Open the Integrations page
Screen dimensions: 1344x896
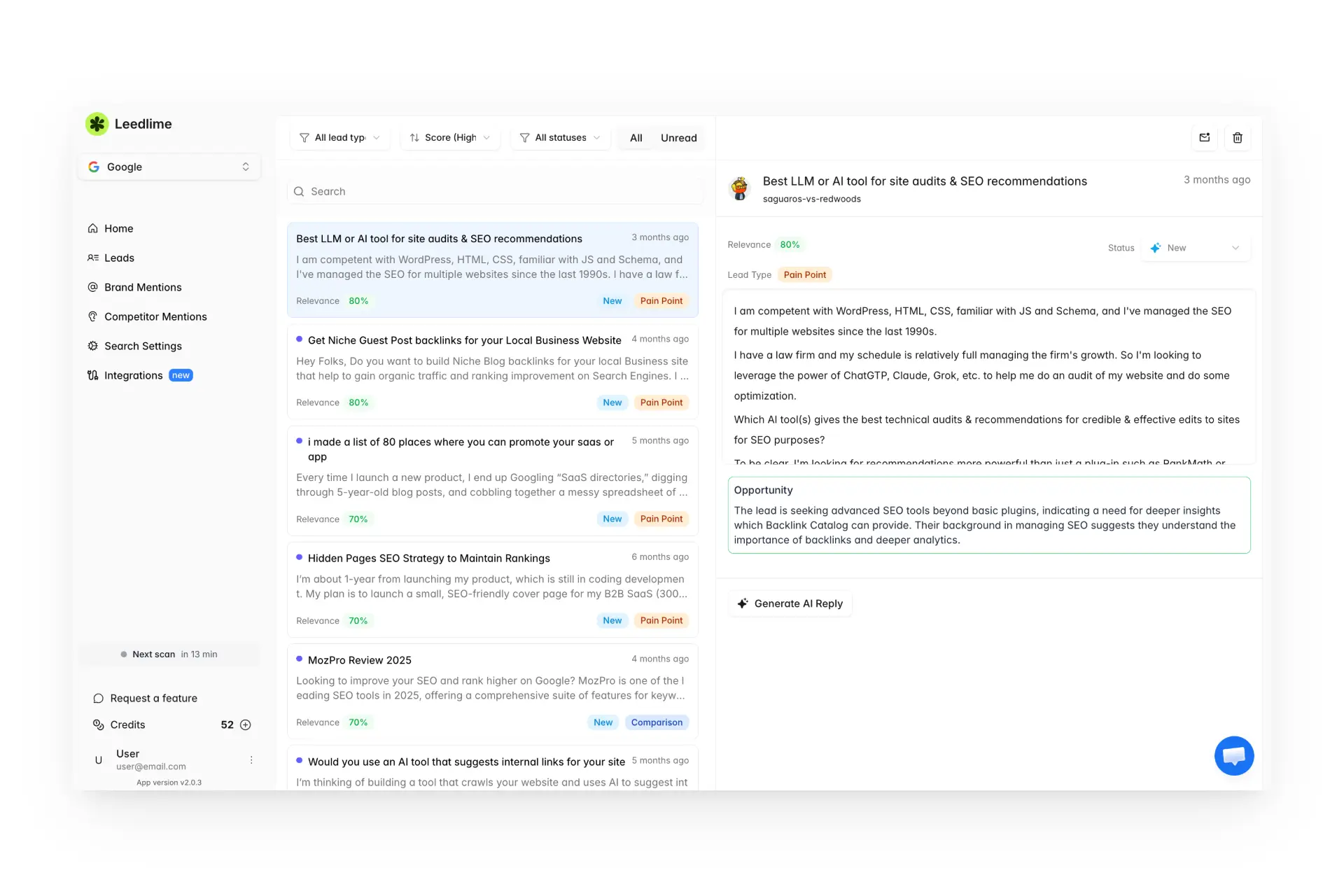pos(133,375)
